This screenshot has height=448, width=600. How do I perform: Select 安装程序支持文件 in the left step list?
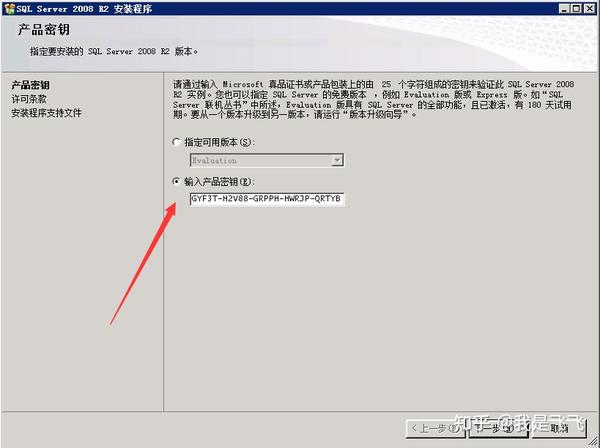46,113
